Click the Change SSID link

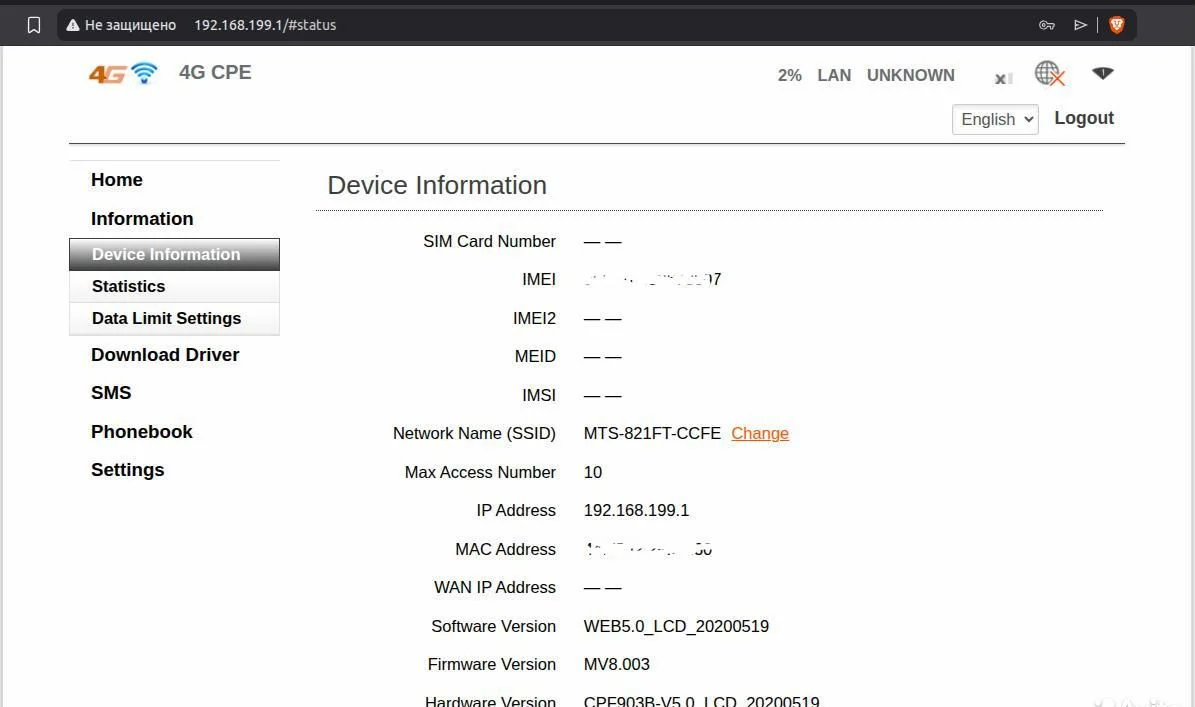click(x=760, y=433)
